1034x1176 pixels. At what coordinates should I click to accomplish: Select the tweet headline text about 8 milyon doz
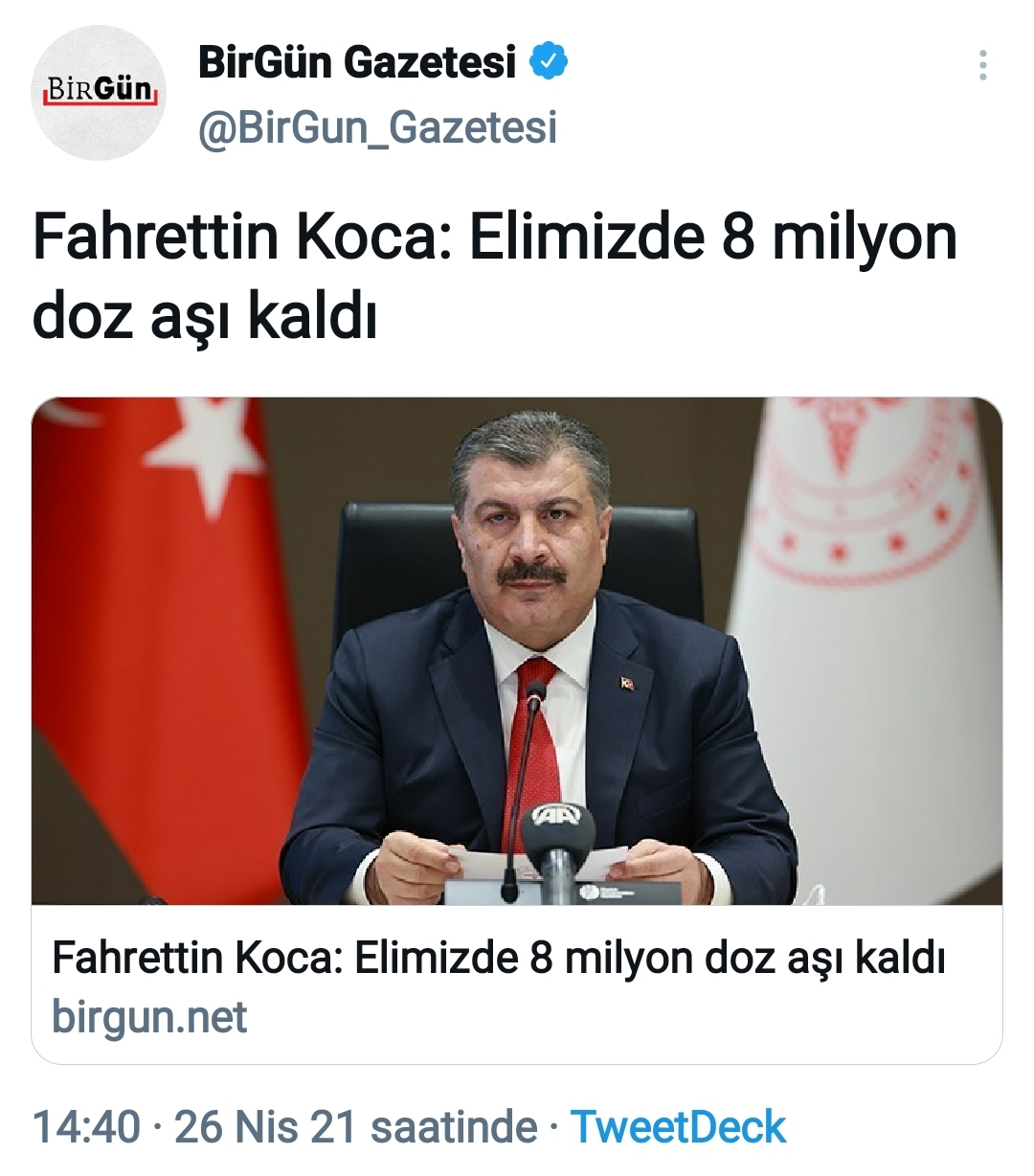[x=495, y=277]
